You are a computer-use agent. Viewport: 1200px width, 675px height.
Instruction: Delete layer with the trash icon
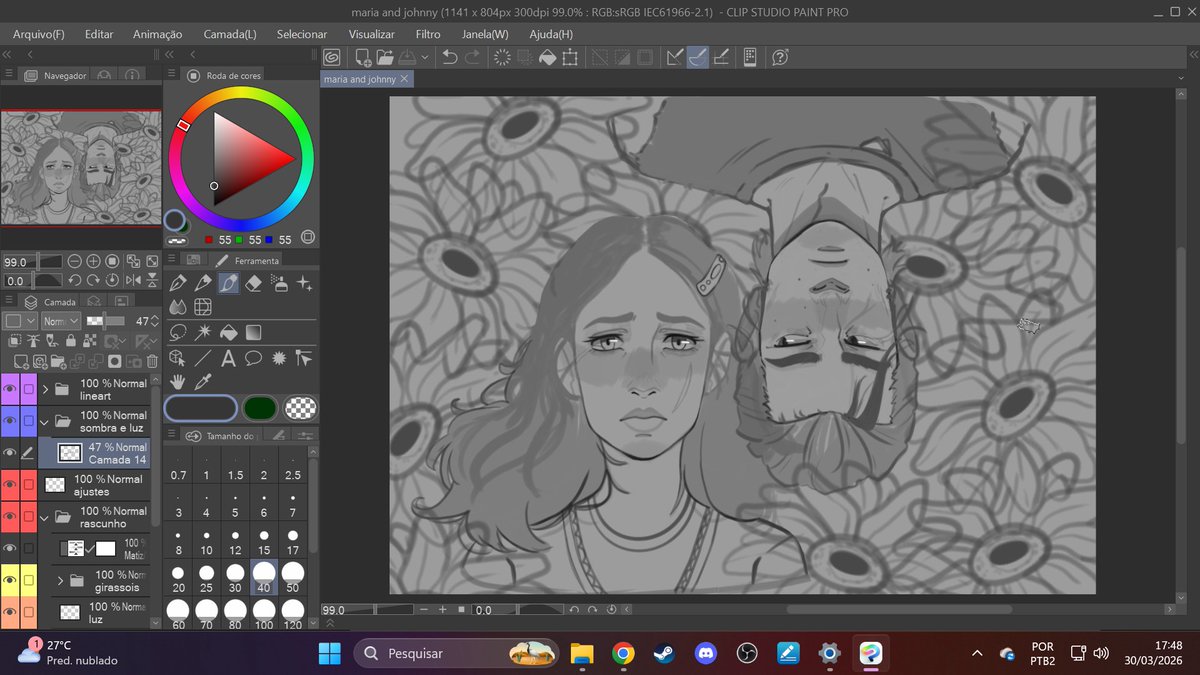152,361
